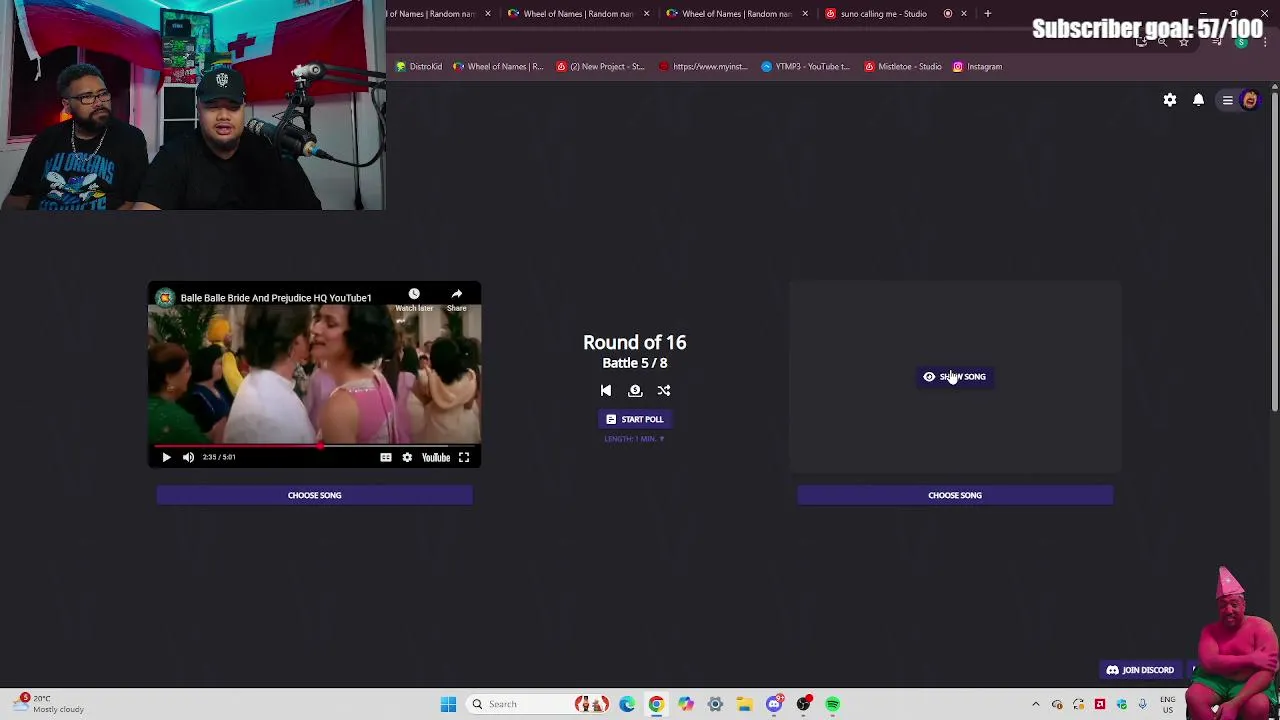Image resolution: width=1280 pixels, height=720 pixels.
Task: Open Google Chrome from taskbar
Action: coord(656,704)
